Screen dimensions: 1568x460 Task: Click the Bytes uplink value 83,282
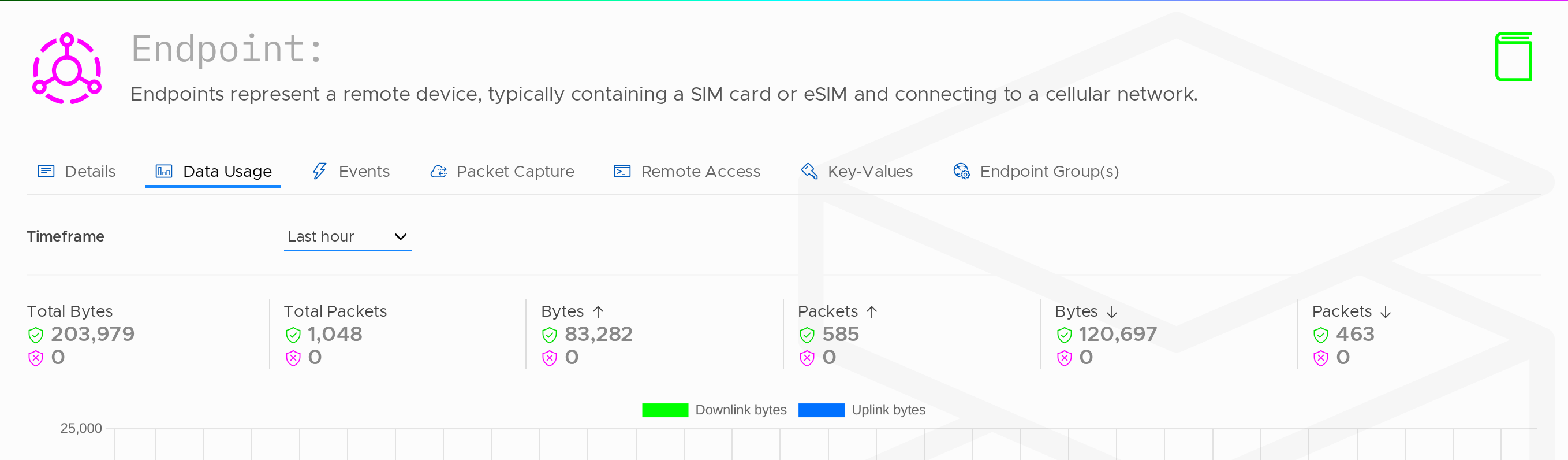coord(598,334)
